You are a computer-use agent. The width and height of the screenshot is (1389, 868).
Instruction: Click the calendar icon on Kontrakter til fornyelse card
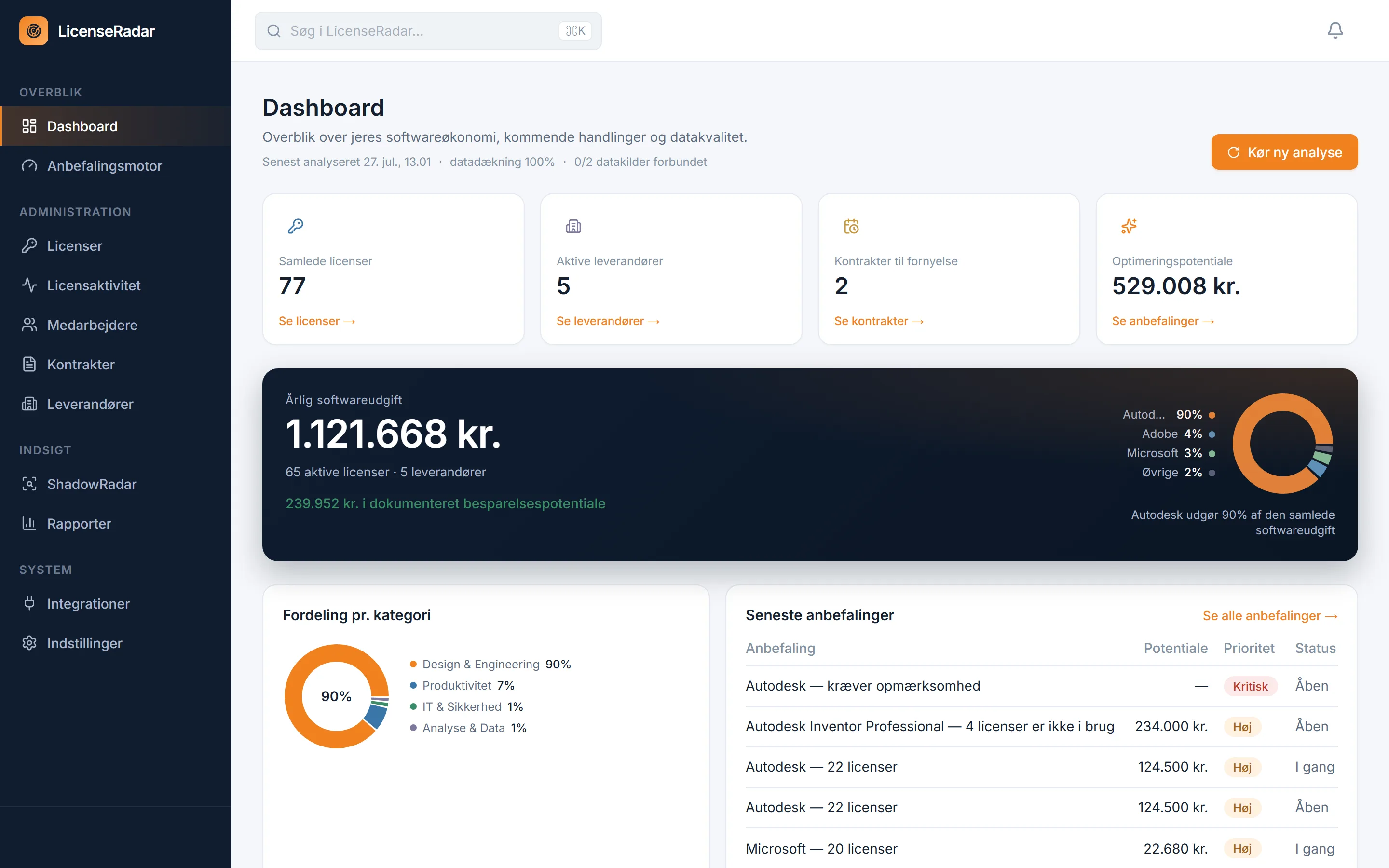(851, 226)
